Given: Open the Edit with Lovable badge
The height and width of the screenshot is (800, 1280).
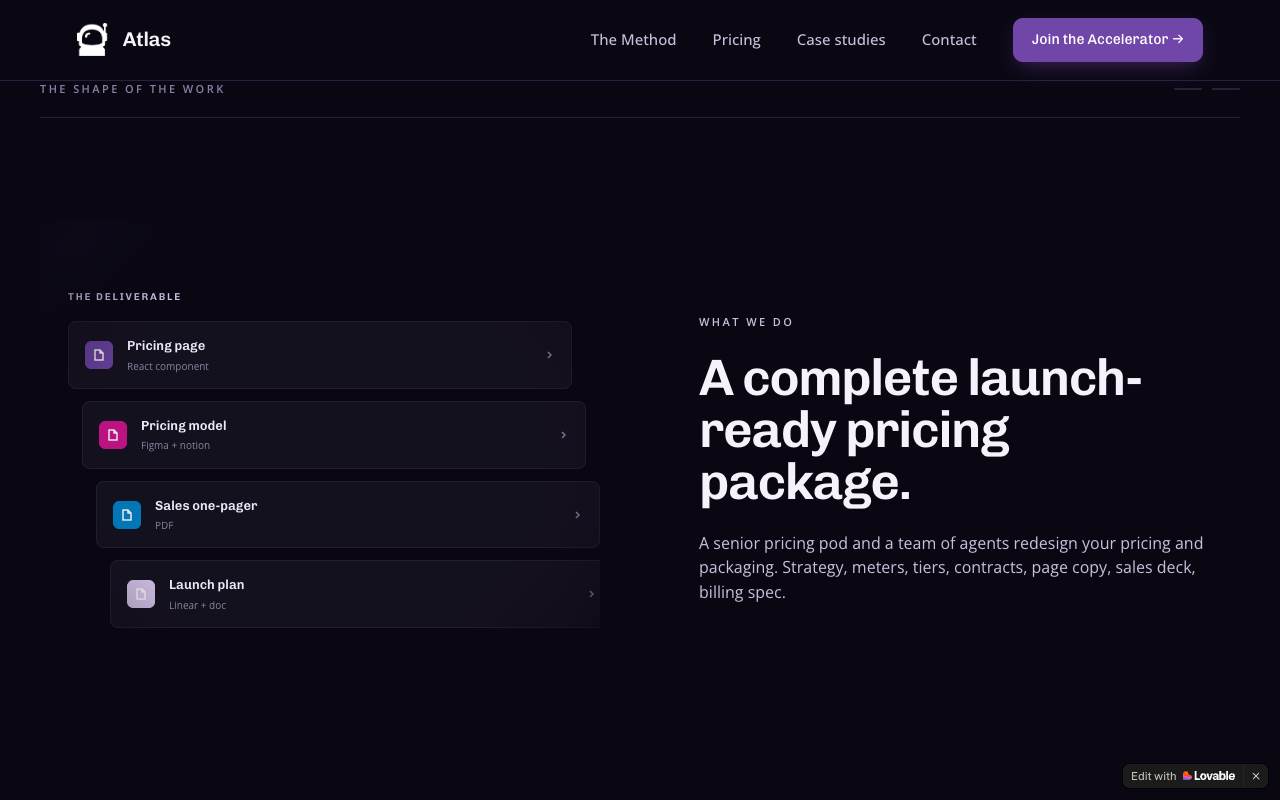Looking at the screenshot, I should [x=1183, y=776].
